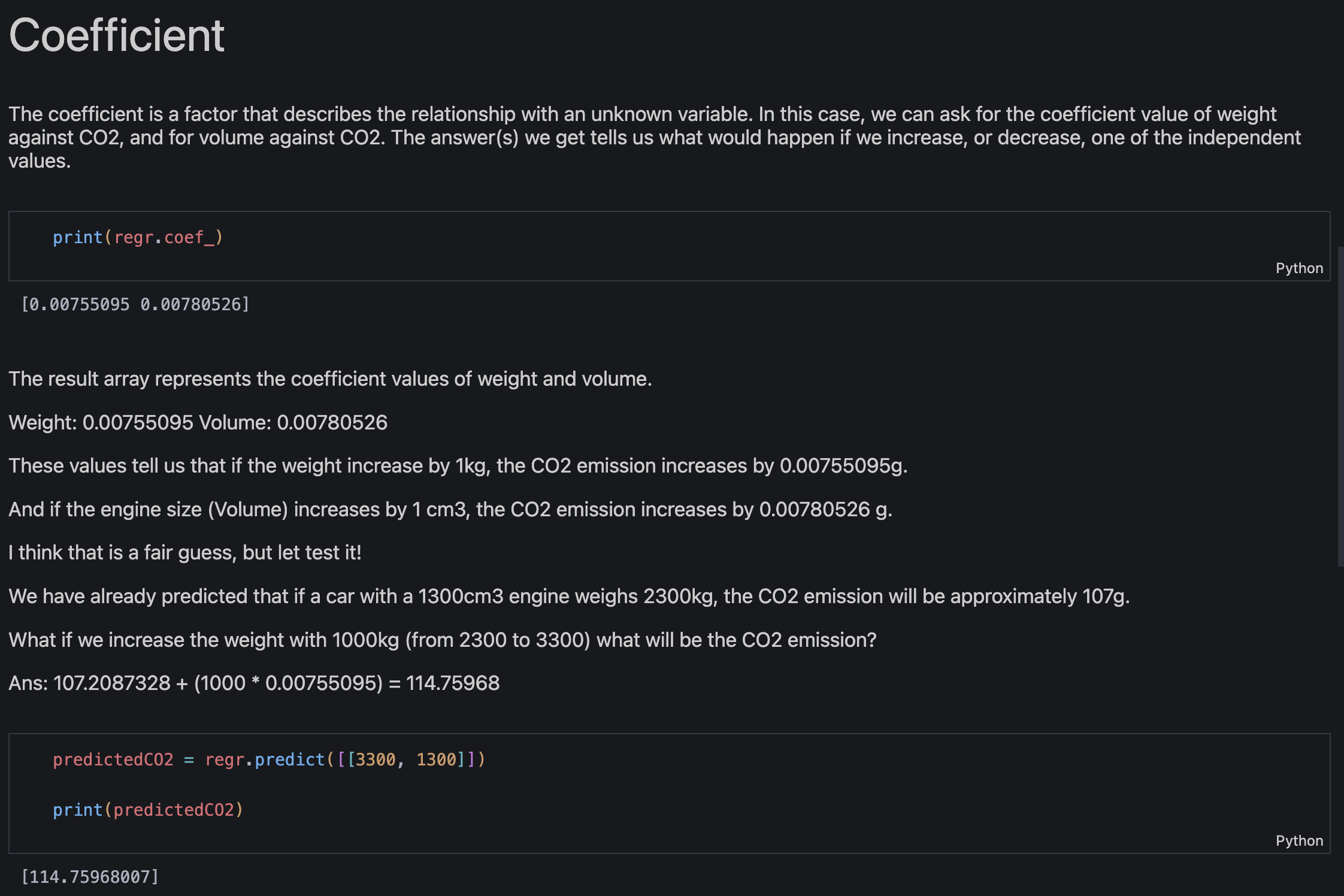Click the [114.75968007] prediction output

click(x=90, y=877)
